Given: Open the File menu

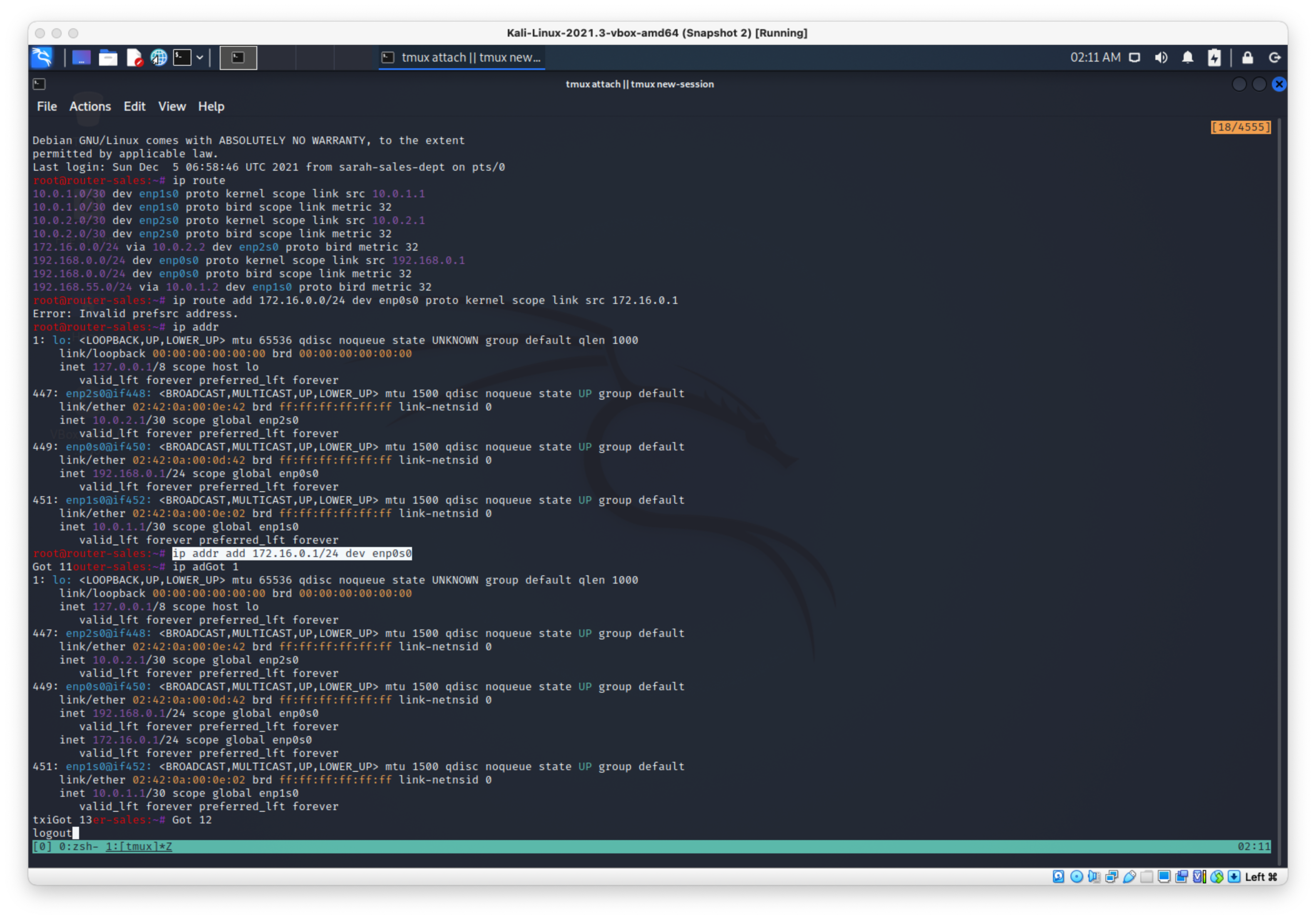Looking at the screenshot, I should [47, 107].
